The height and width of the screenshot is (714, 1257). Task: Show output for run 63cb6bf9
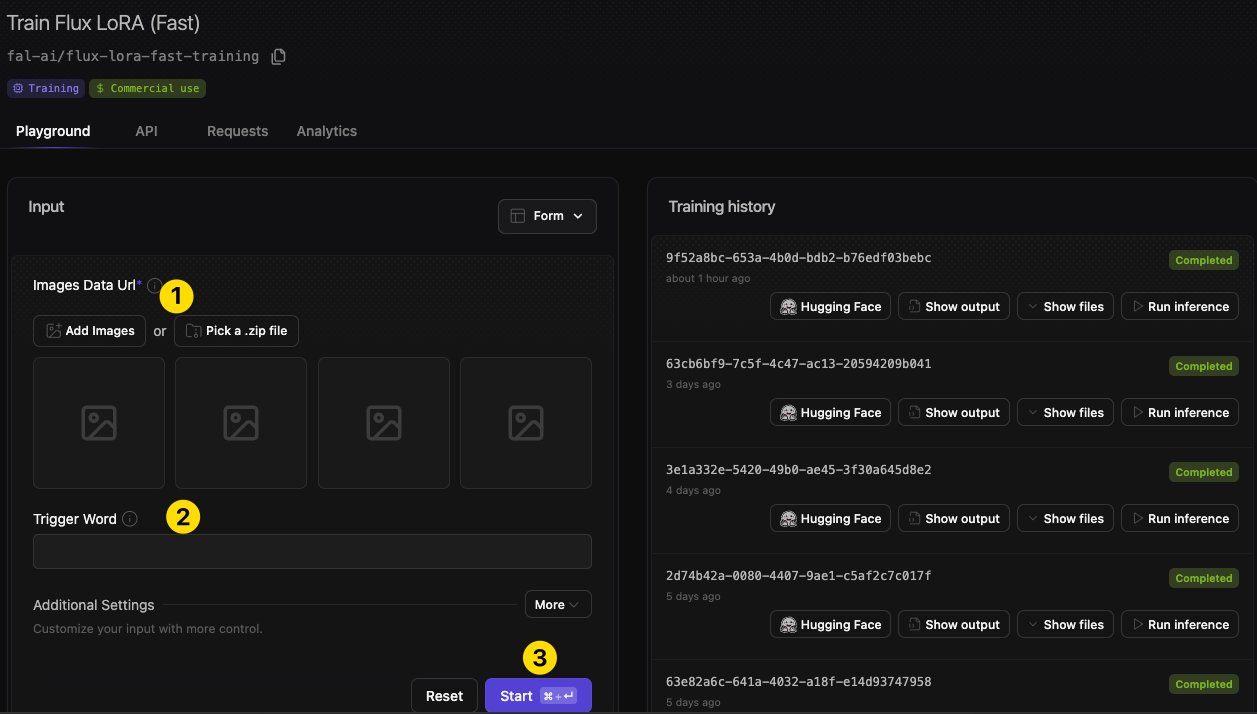(953, 413)
